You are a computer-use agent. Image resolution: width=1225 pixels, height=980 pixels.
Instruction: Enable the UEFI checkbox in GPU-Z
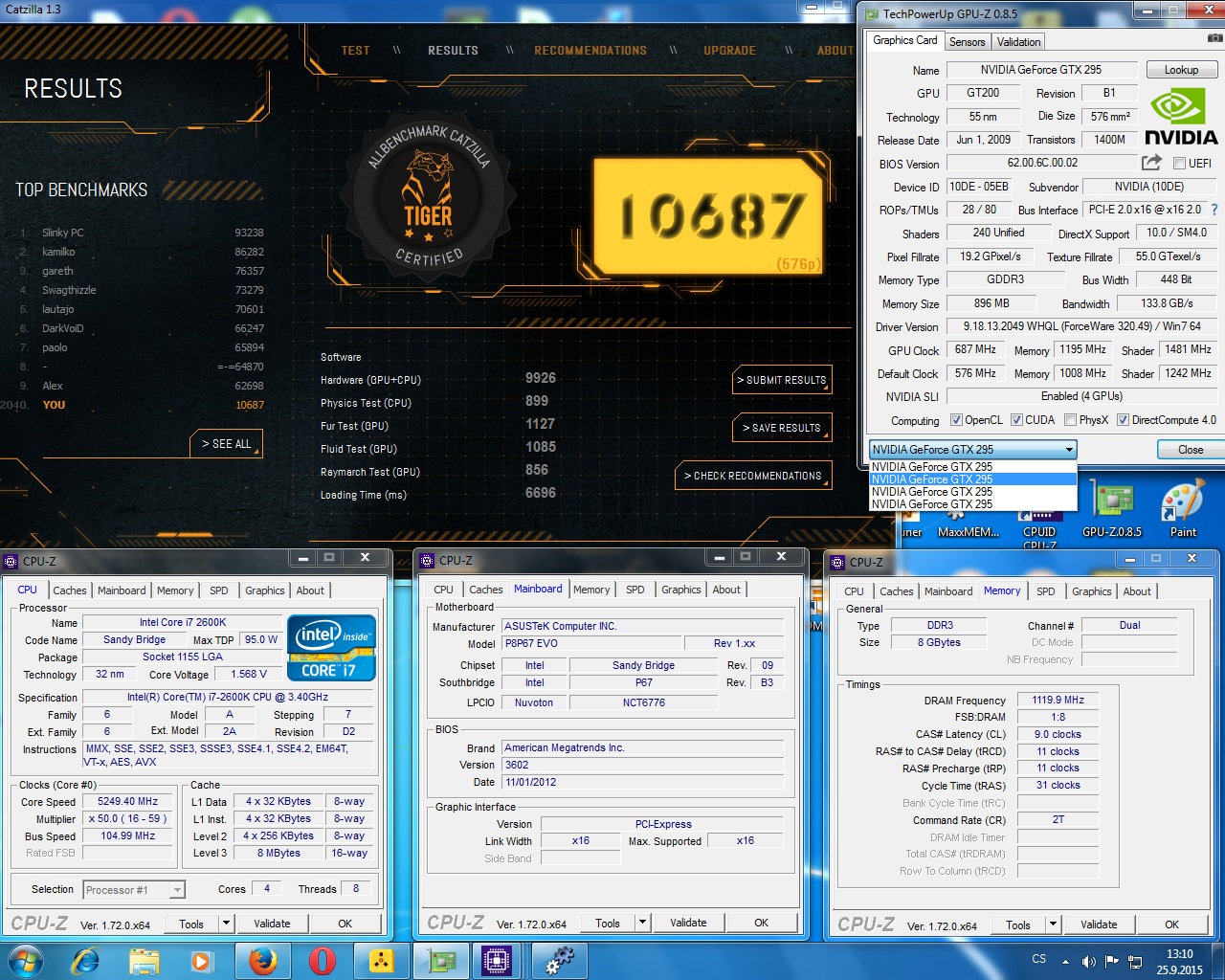coord(1180,164)
